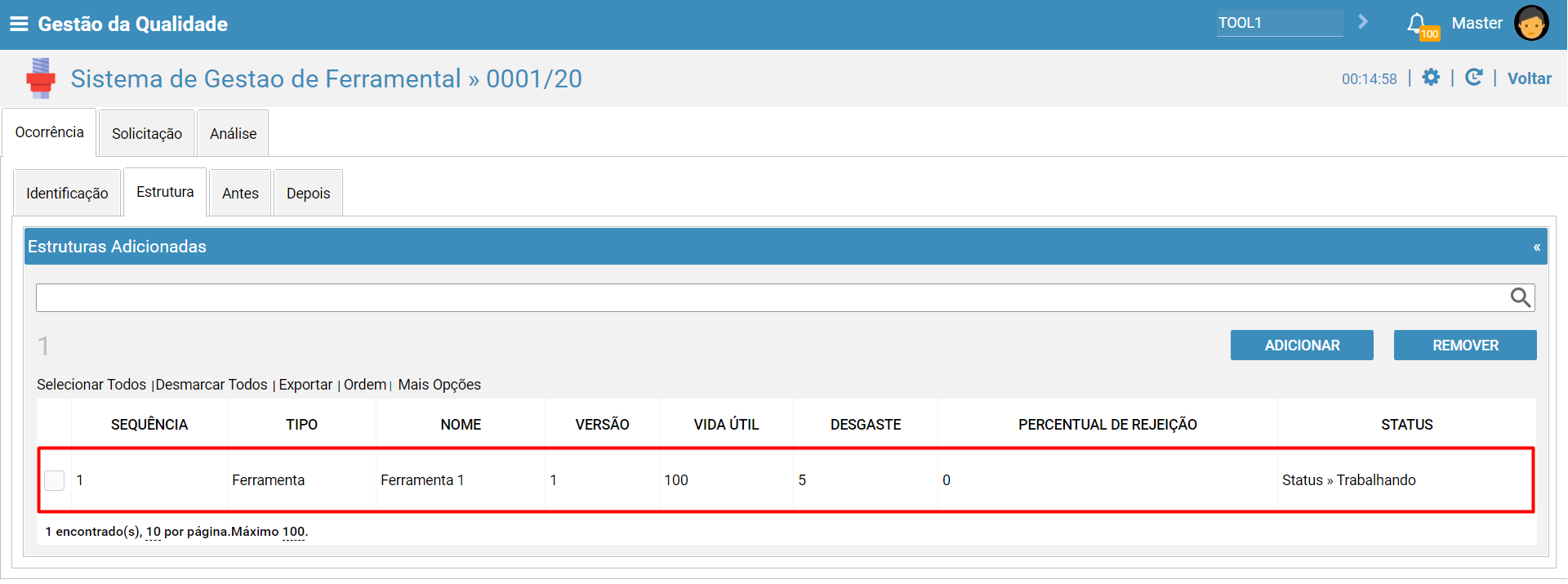Click the refresh icon beside Voltar
Screen dimensions: 1568x584
[1473, 78]
